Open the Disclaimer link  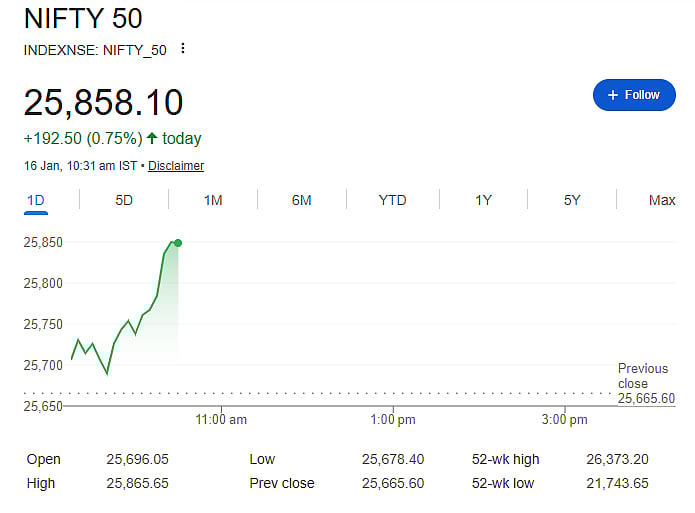pyautogui.click(x=176, y=166)
